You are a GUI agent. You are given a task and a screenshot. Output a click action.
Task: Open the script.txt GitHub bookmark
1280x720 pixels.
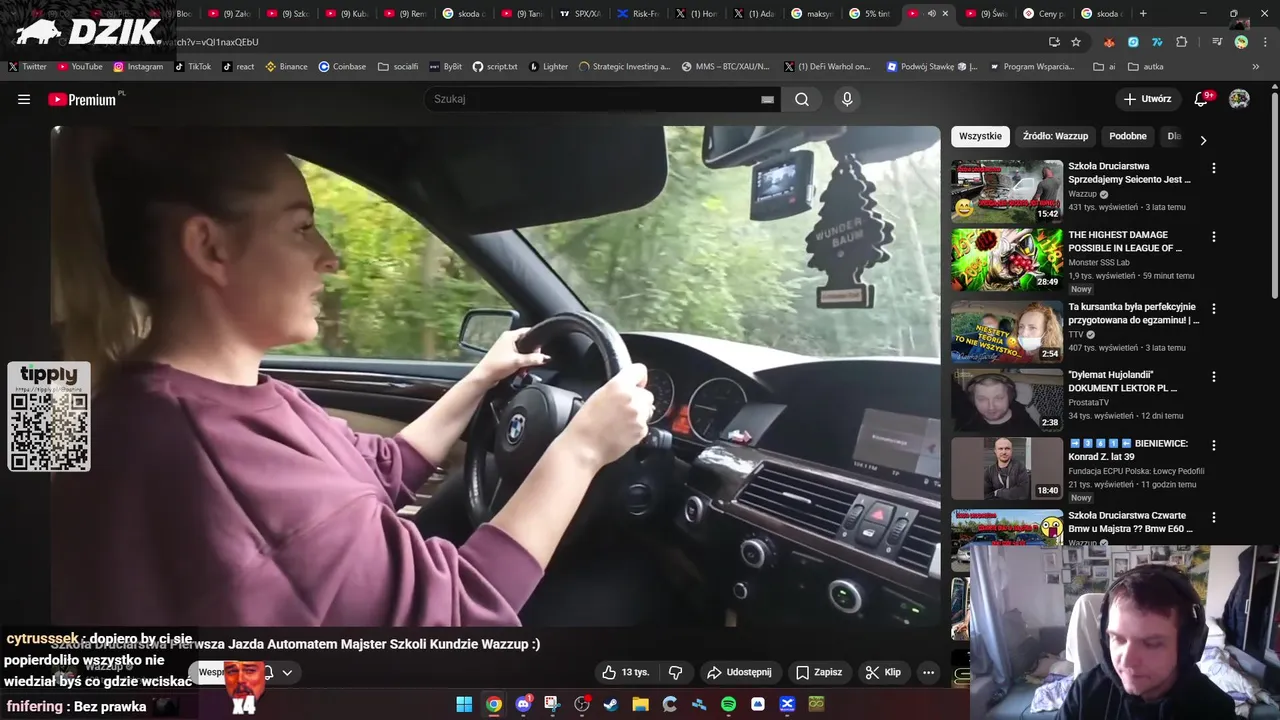[x=495, y=66]
